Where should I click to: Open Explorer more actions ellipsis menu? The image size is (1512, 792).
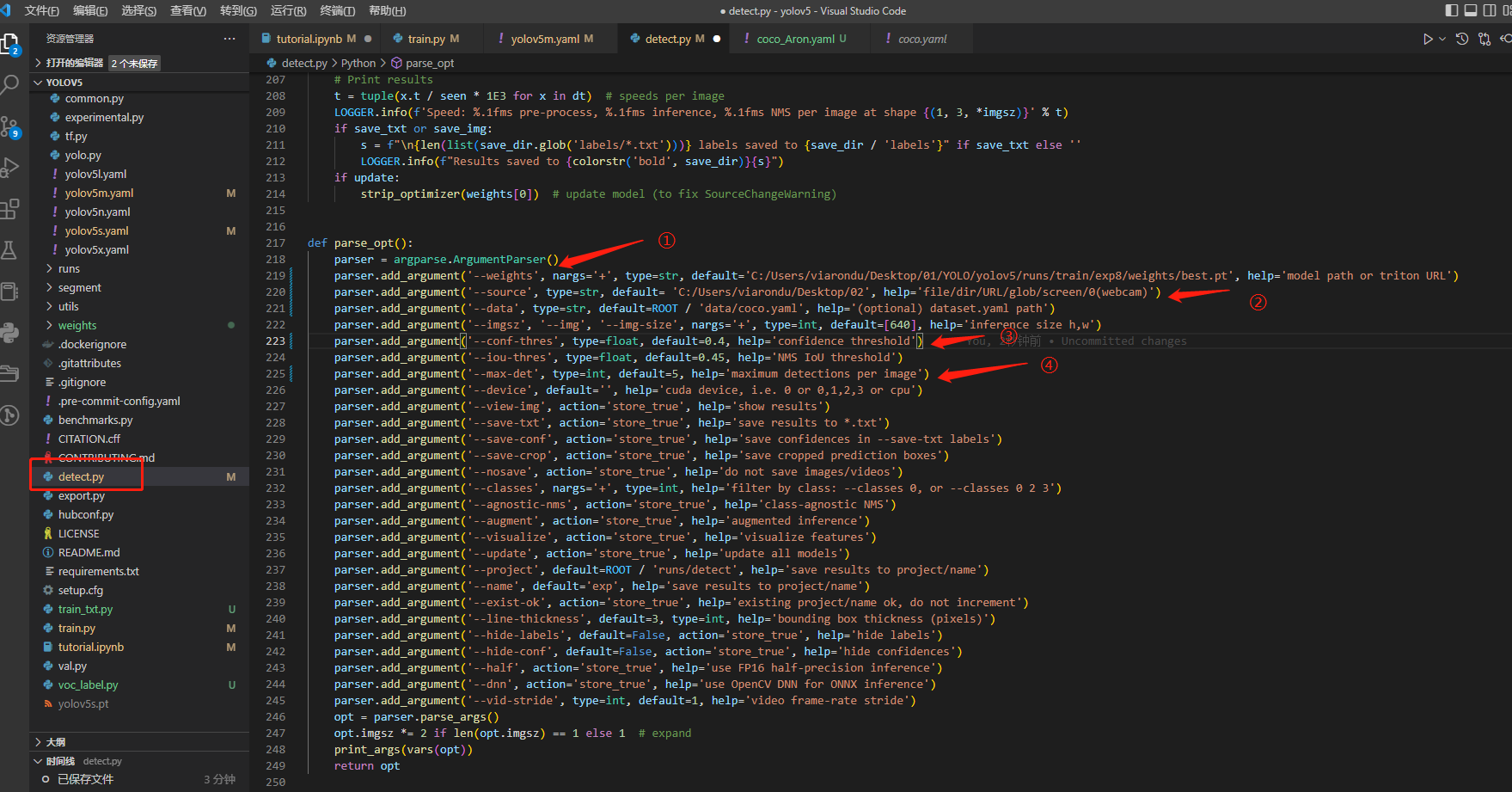pyautogui.click(x=230, y=39)
